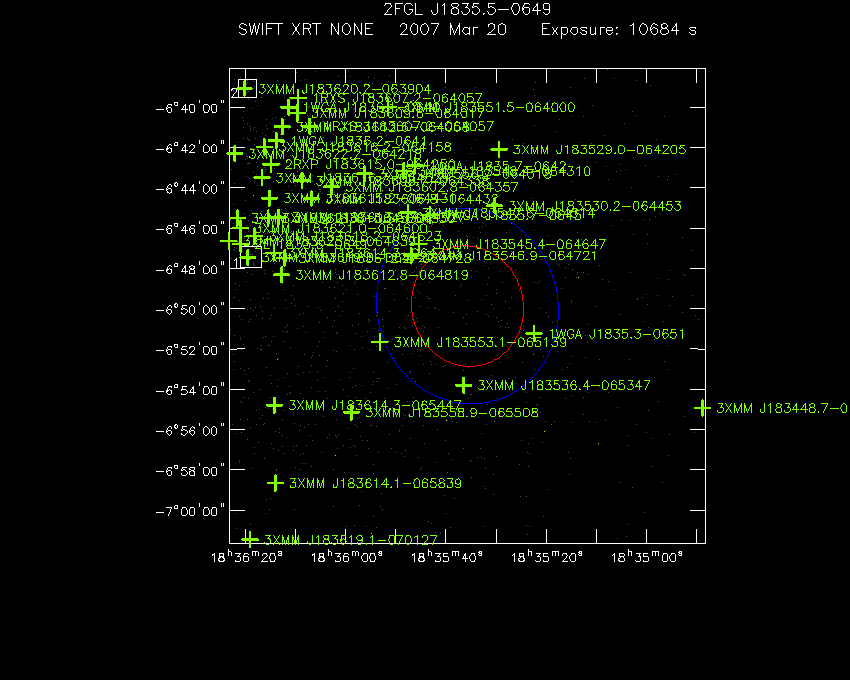Viewport: 850px width, 680px height.
Task: Select the label 3XMM J183536.4-065347
Action: pos(564,385)
